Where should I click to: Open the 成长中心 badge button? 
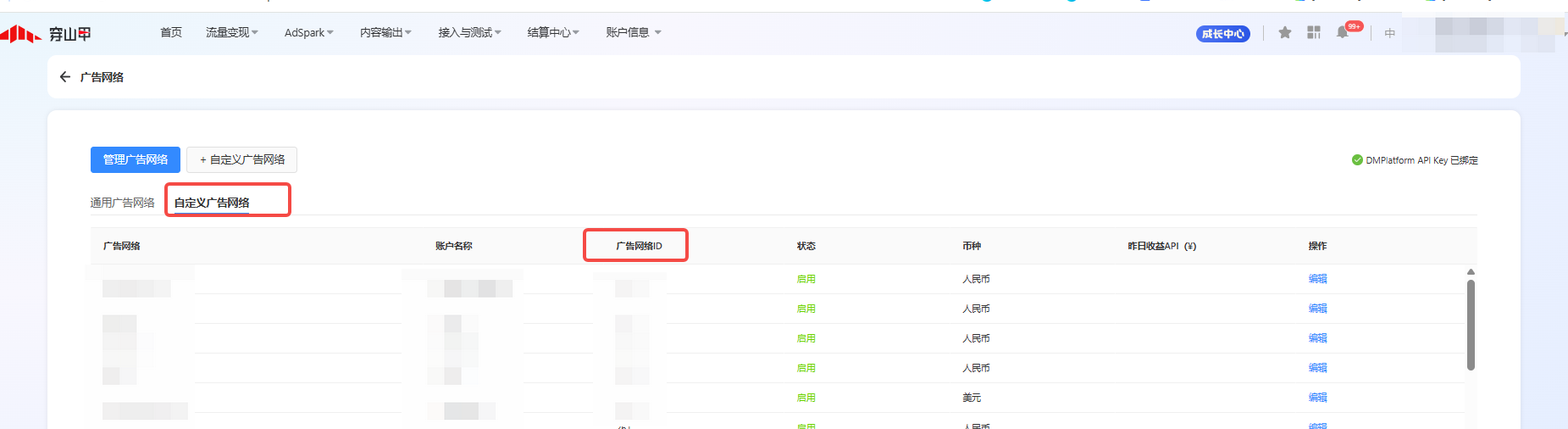[1222, 34]
